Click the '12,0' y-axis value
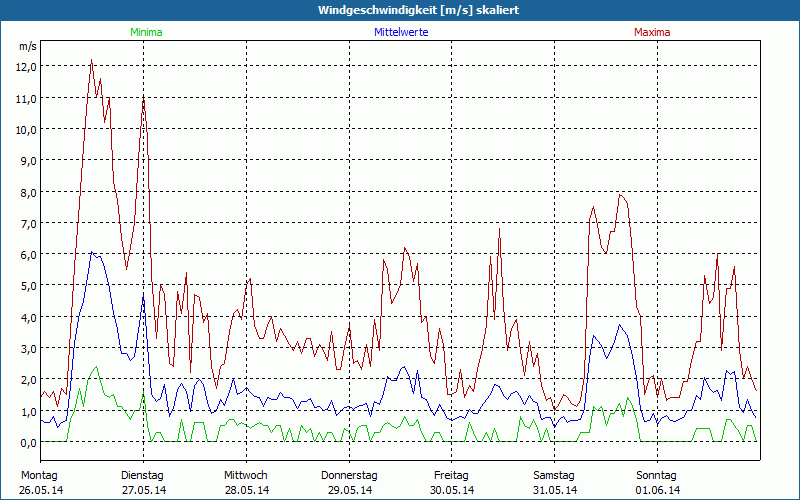This screenshot has height=500, width=800. pyautogui.click(x=28, y=67)
